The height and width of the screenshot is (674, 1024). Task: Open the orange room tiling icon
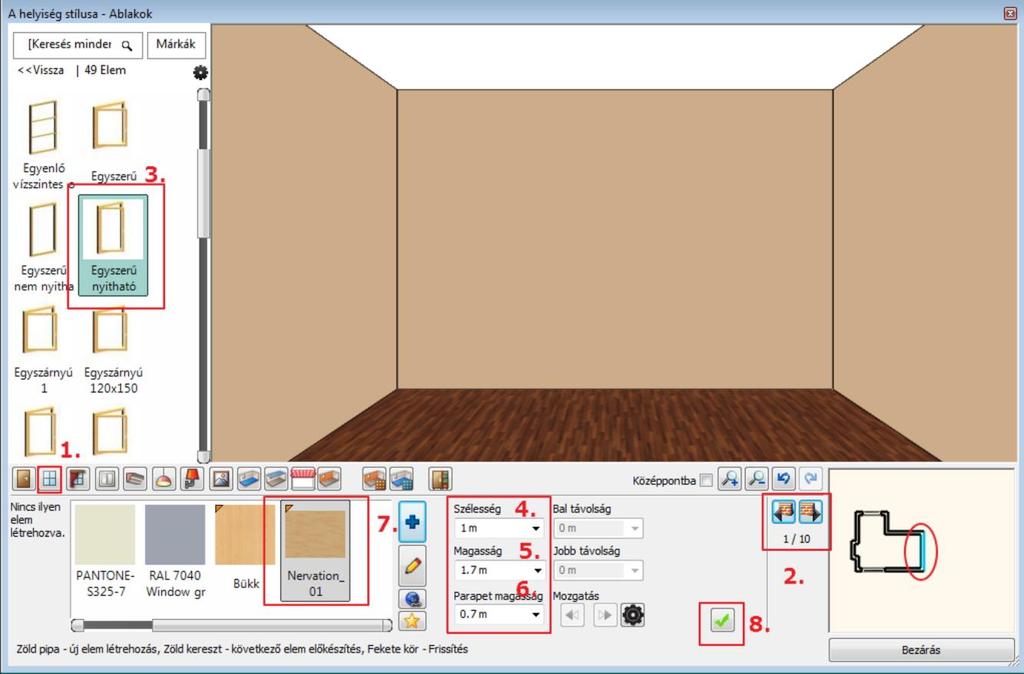click(374, 479)
